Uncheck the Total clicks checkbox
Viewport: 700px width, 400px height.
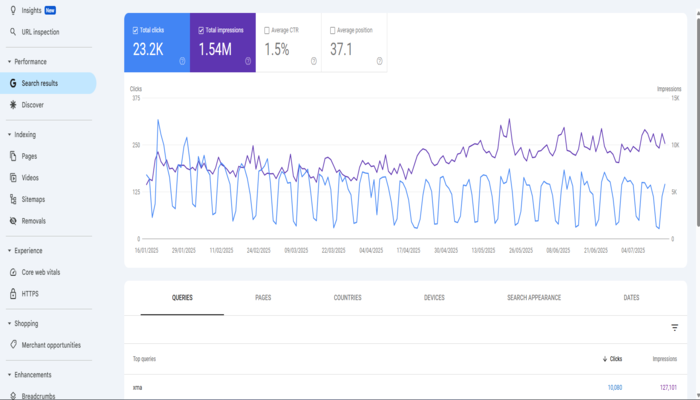pos(135,30)
